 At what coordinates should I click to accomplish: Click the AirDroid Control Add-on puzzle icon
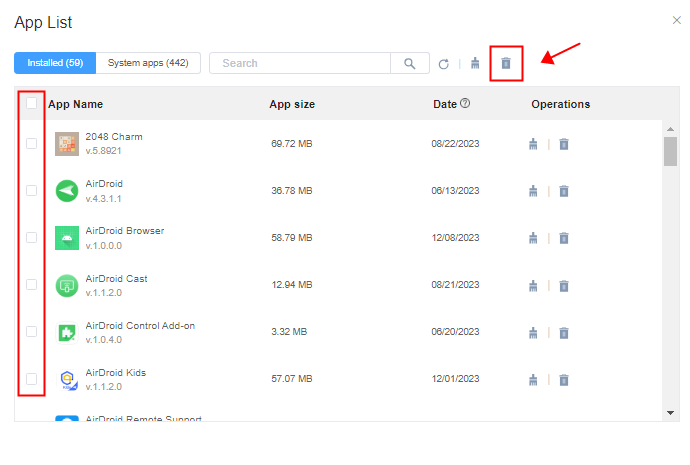click(67, 333)
